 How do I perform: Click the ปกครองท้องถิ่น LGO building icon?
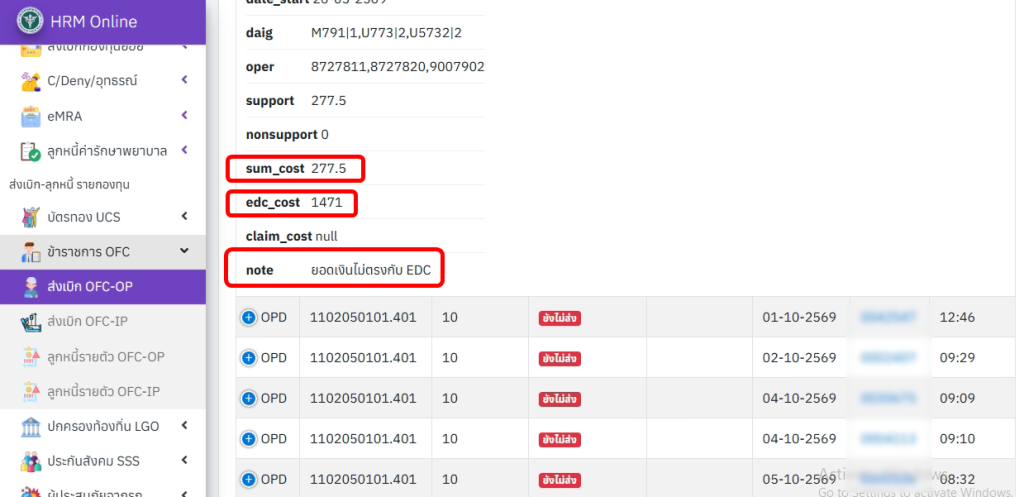click(x=31, y=426)
